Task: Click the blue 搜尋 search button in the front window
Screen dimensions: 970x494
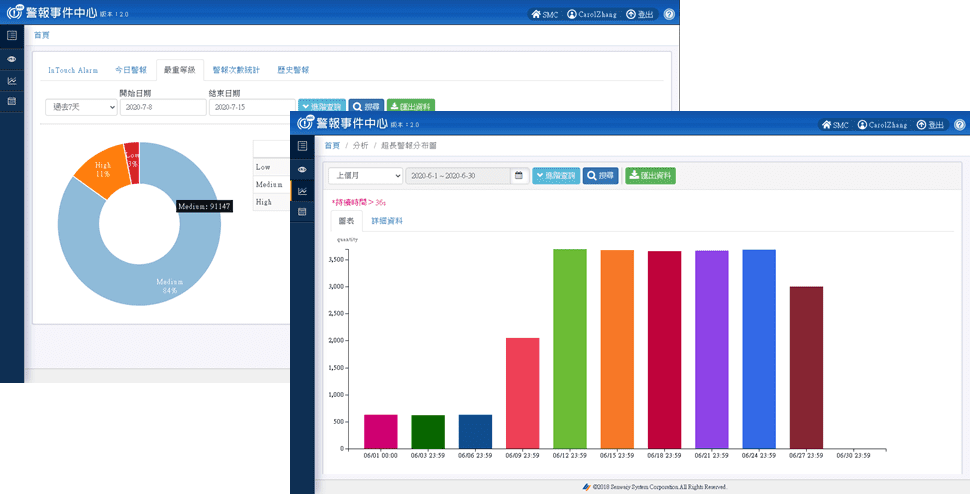Action: click(x=601, y=176)
